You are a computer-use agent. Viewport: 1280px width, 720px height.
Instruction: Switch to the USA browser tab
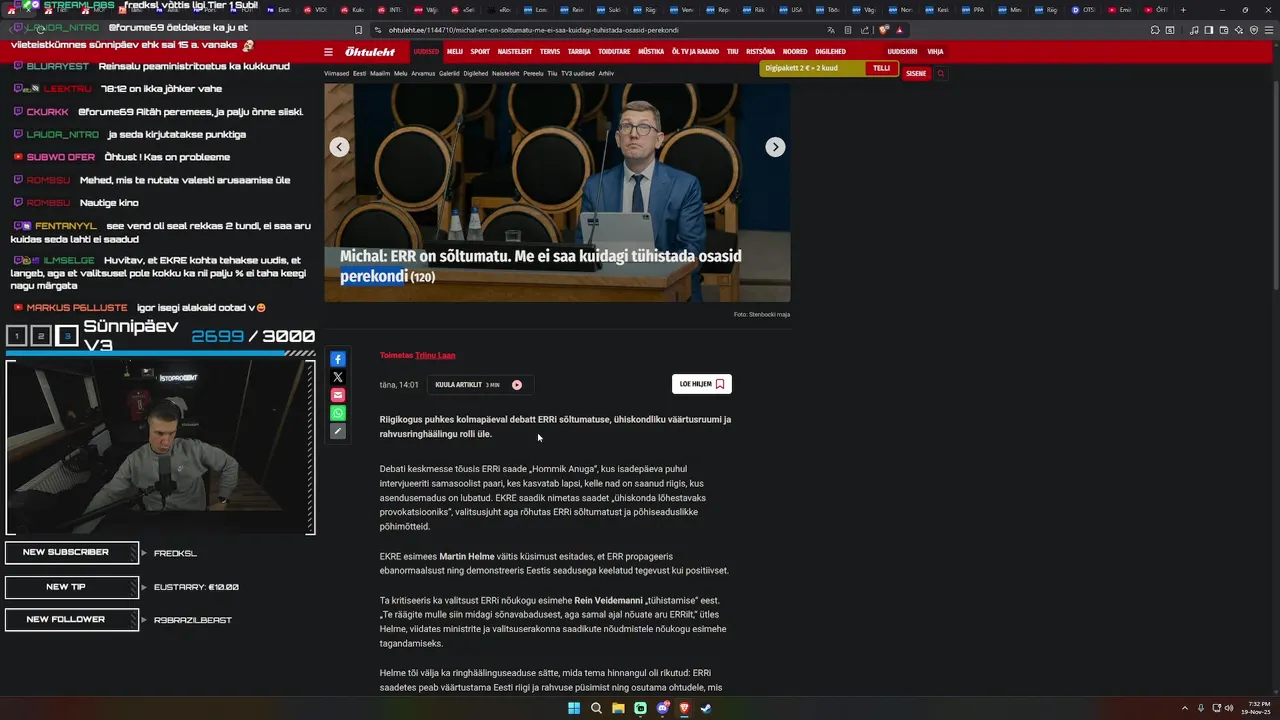point(790,10)
